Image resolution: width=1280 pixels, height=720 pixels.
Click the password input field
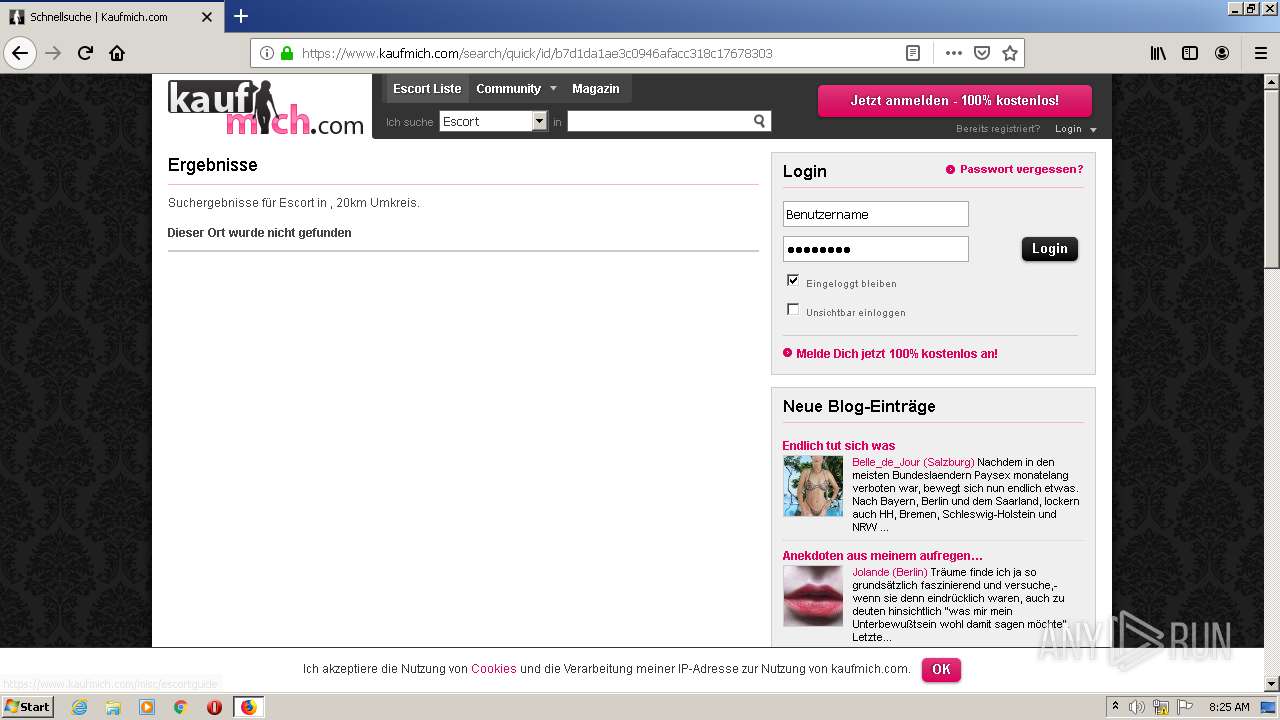click(876, 249)
